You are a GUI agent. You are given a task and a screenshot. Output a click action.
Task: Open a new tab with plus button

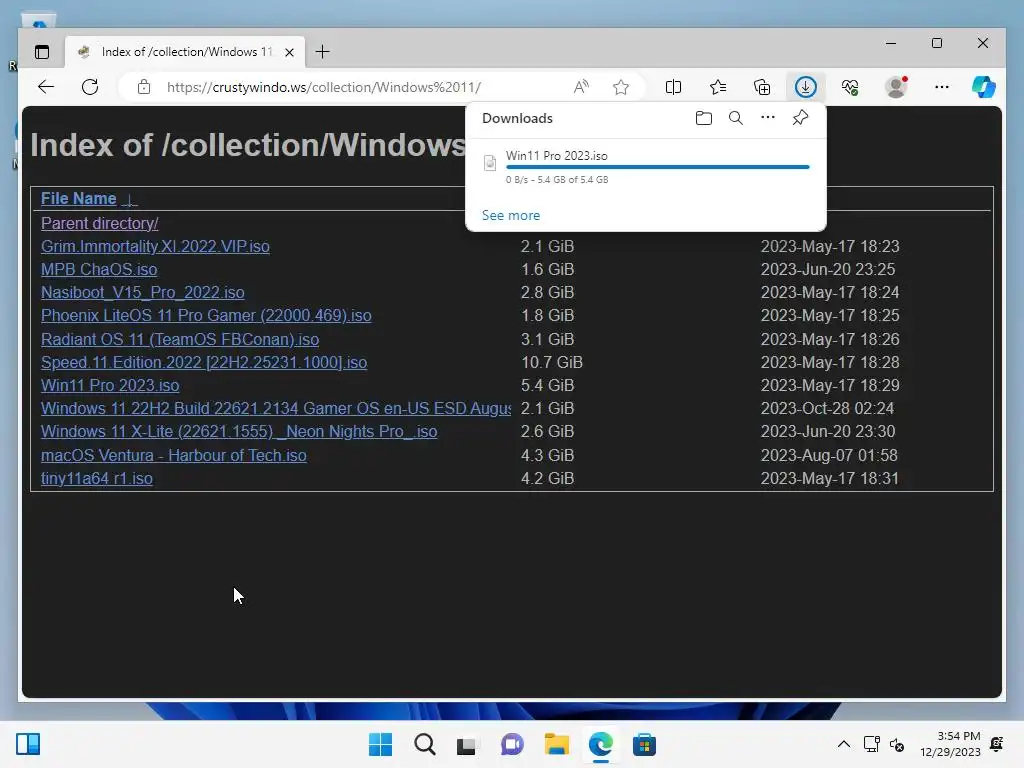[x=323, y=52]
